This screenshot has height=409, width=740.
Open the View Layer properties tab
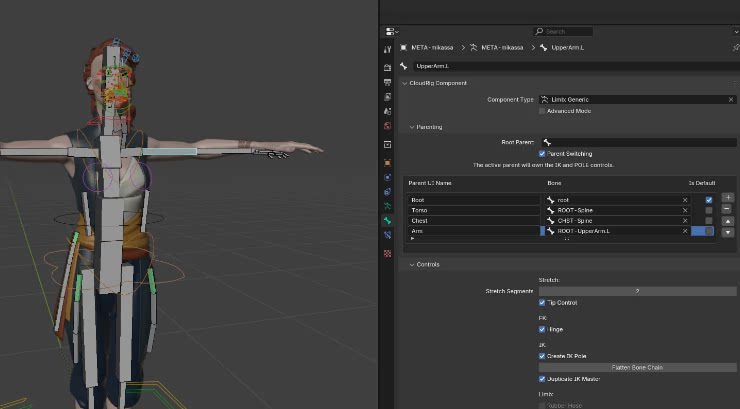[x=387, y=97]
